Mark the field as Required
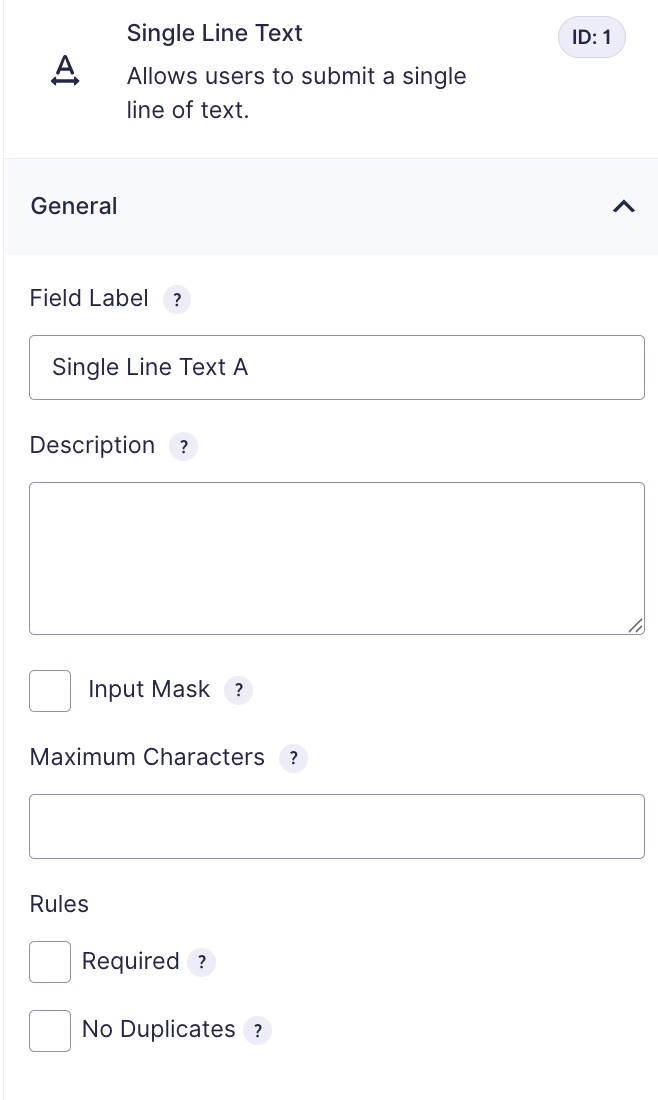This screenshot has height=1100, width=658. 50,962
